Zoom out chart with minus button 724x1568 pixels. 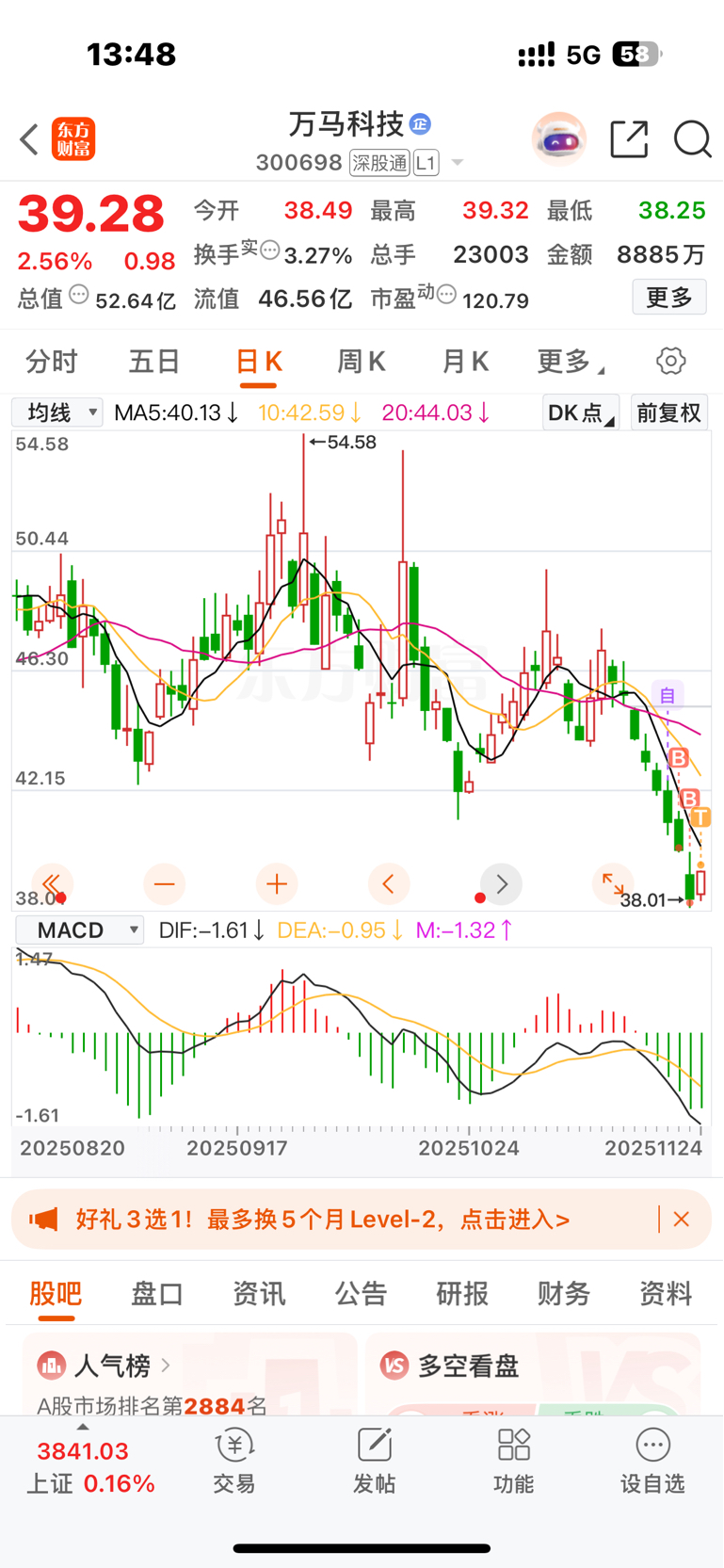click(164, 883)
